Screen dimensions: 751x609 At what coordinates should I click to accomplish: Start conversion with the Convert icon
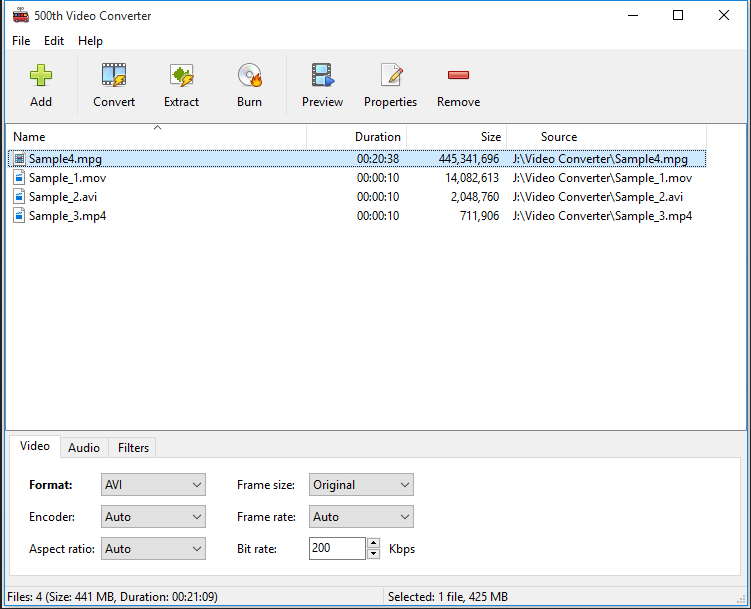click(114, 75)
